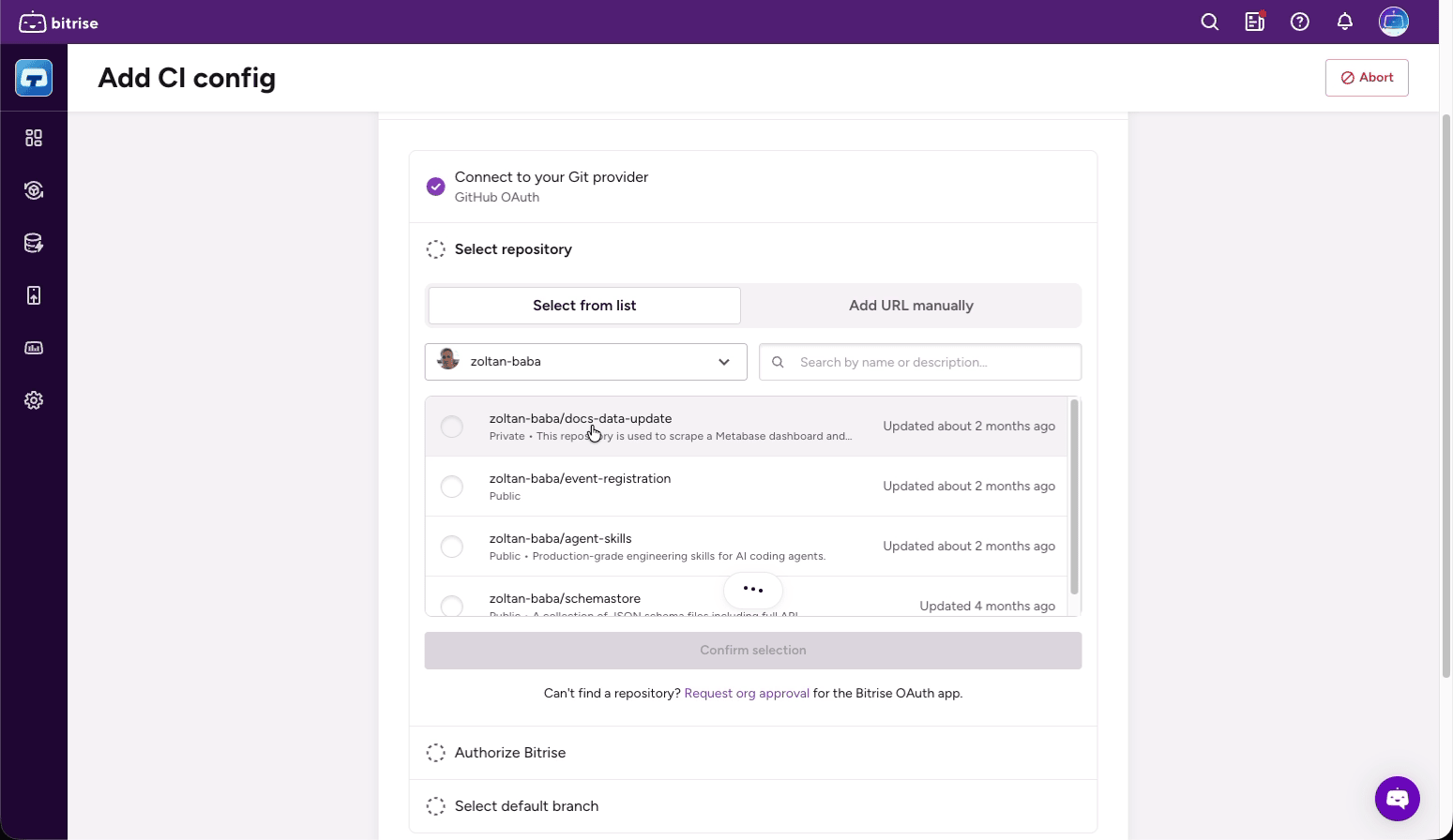Click the magnifier icon in the repository search
The image size is (1453, 840).
(x=778, y=362)
